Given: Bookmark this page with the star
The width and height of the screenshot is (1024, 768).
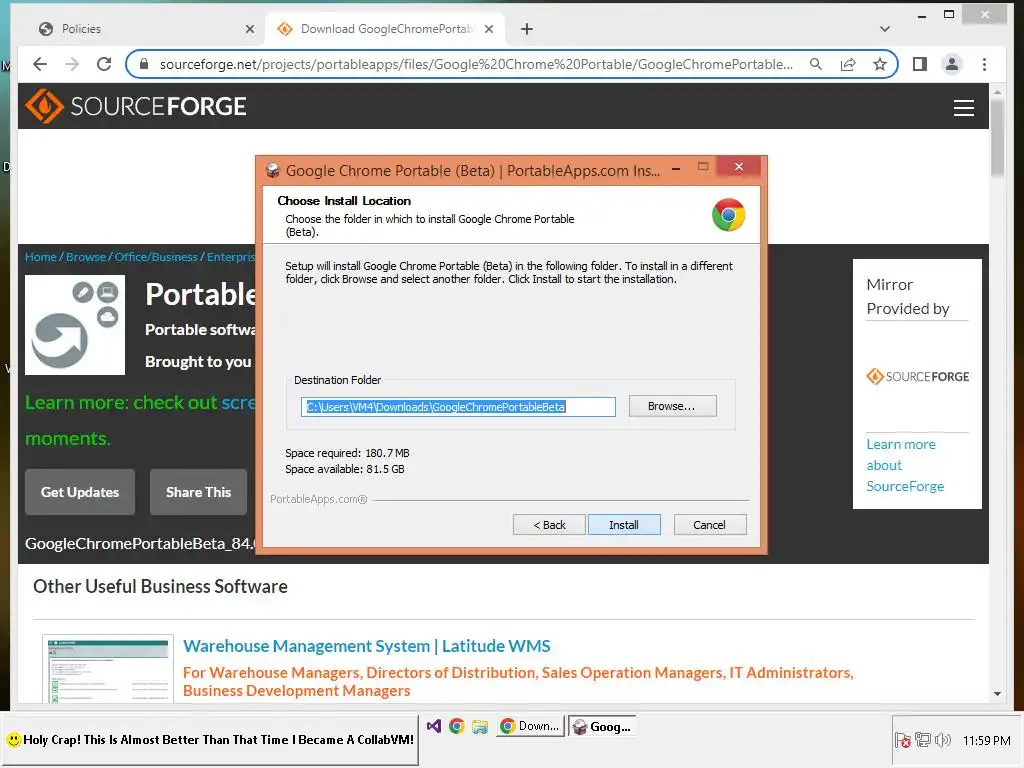Looking at the screenshot, I should point(880,64).
